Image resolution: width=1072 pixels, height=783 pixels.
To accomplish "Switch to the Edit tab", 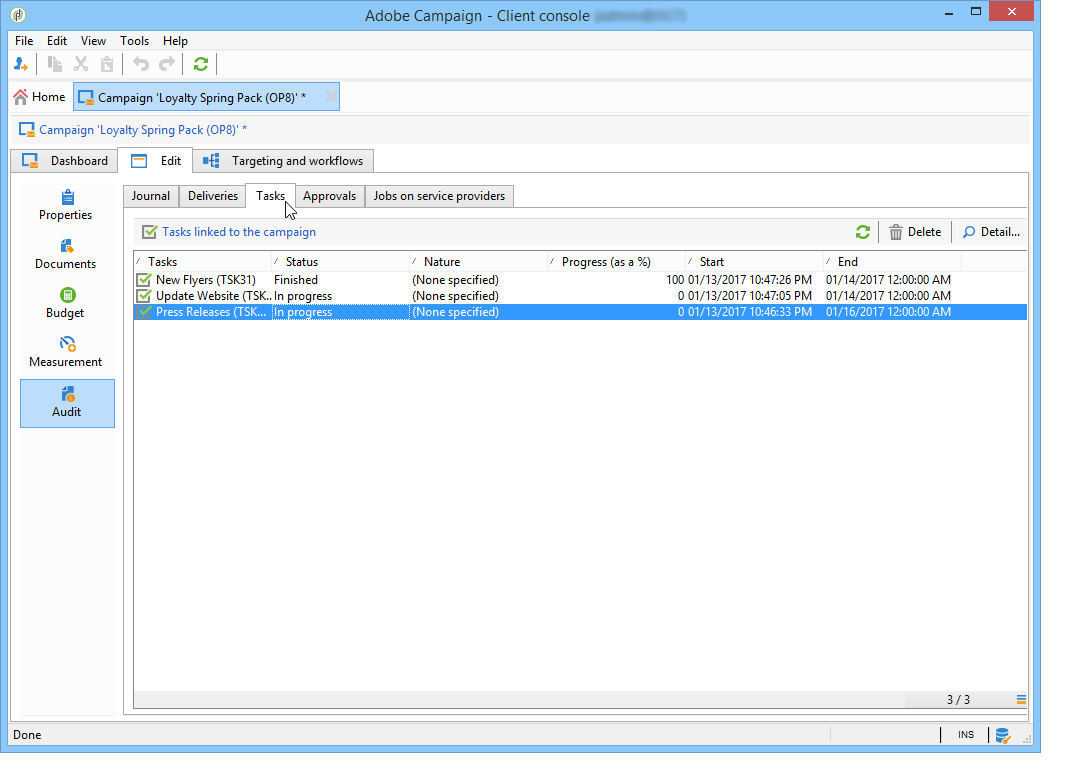I will 156,161.
